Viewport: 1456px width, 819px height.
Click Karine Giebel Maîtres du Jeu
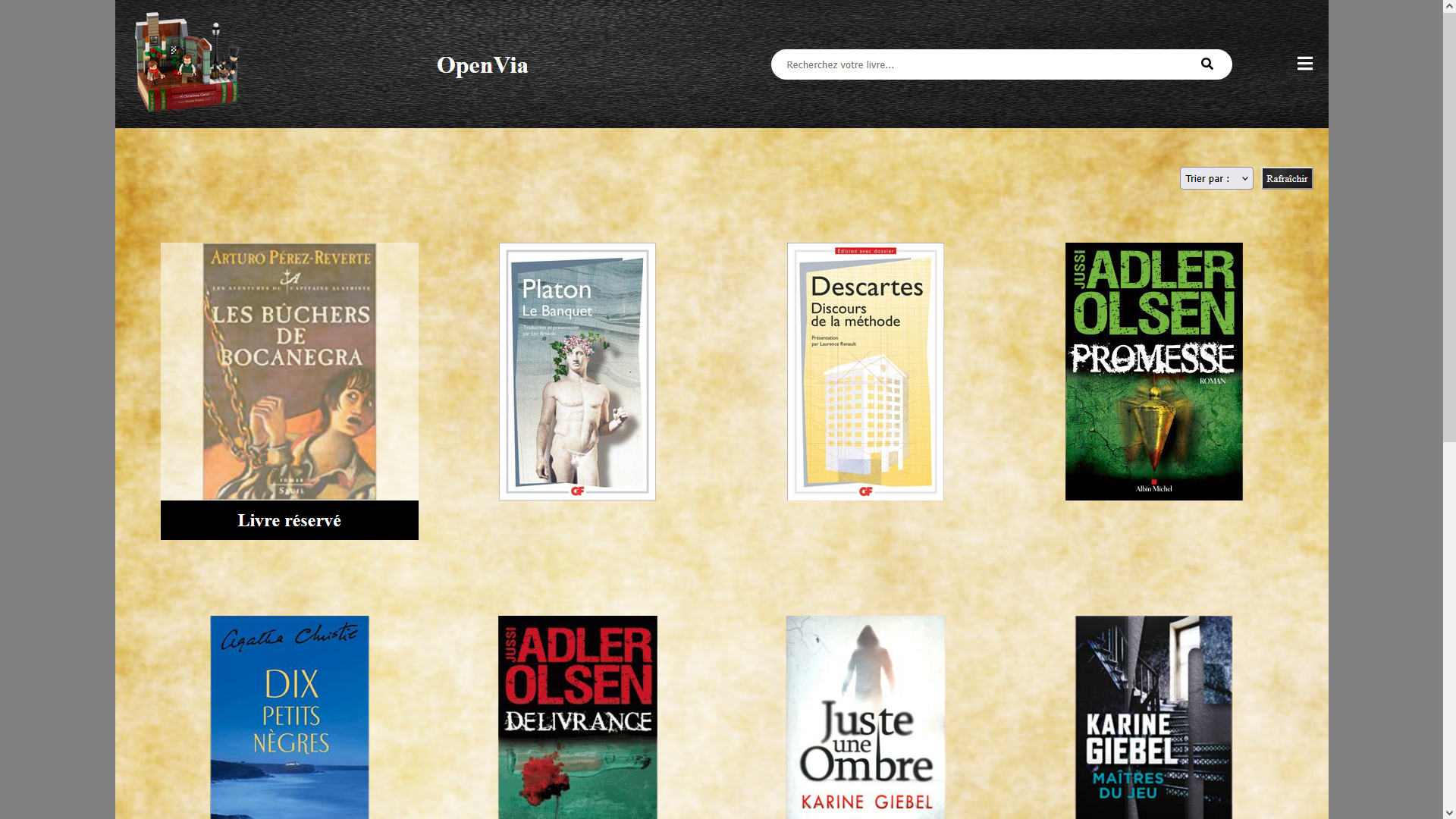(1153, 717)
